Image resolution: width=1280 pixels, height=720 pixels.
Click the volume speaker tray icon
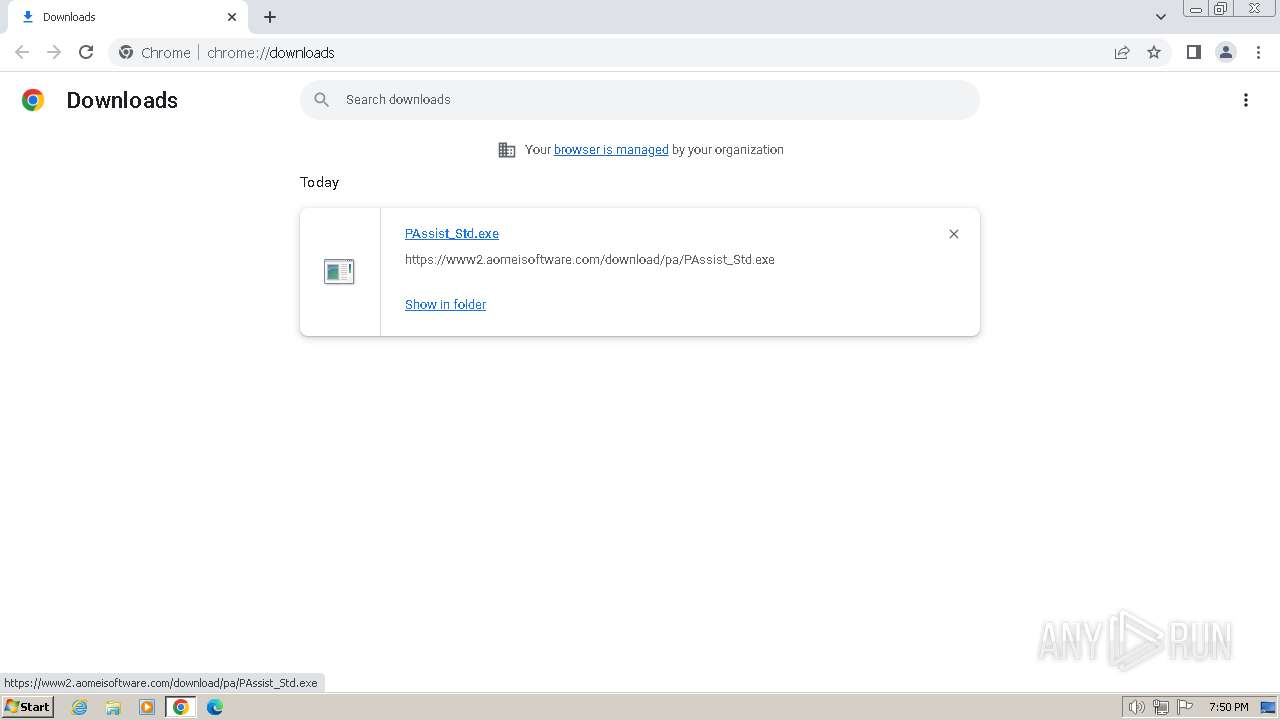click(1136, 707)
